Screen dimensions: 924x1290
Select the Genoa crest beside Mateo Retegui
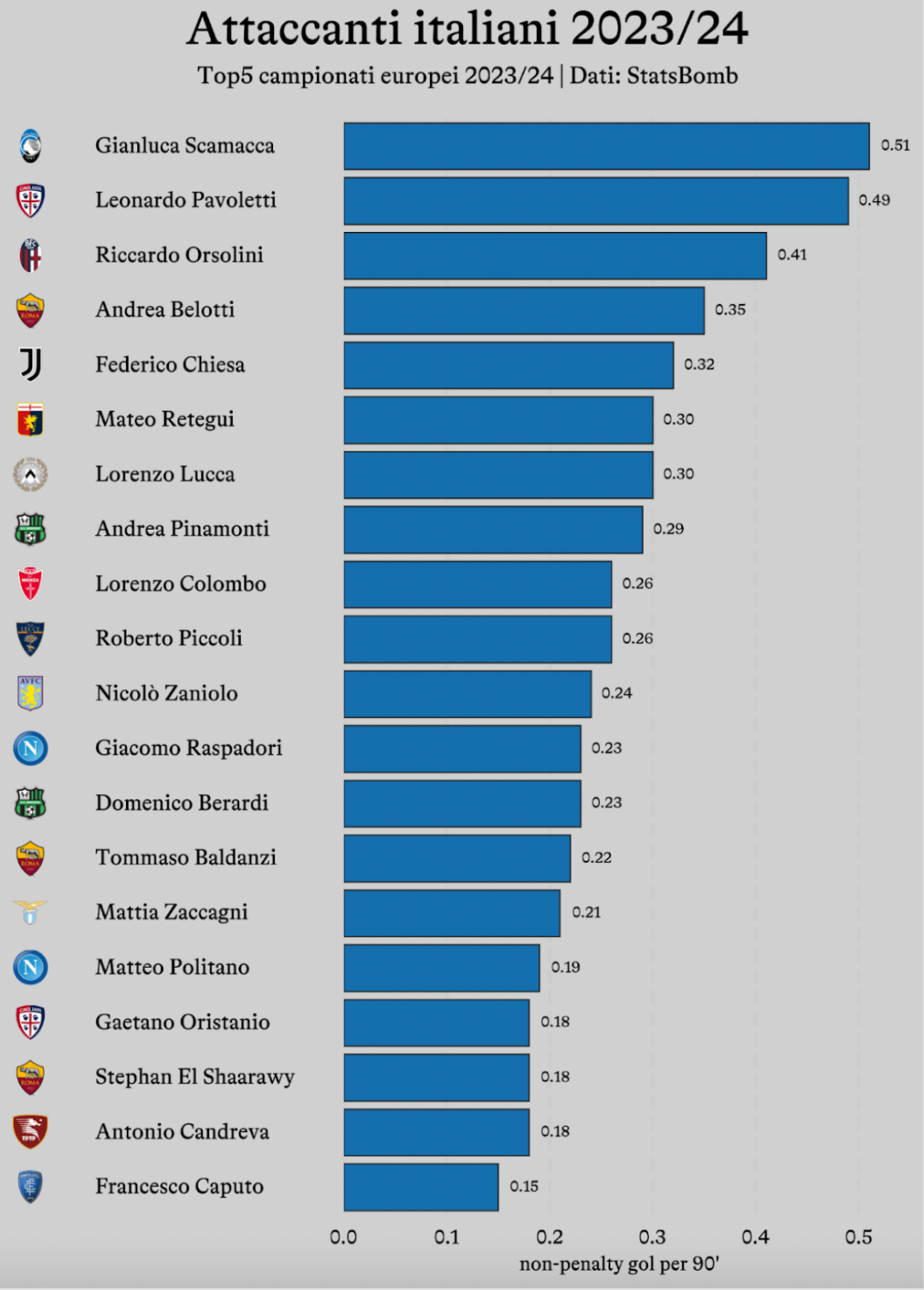coord(30,420)
